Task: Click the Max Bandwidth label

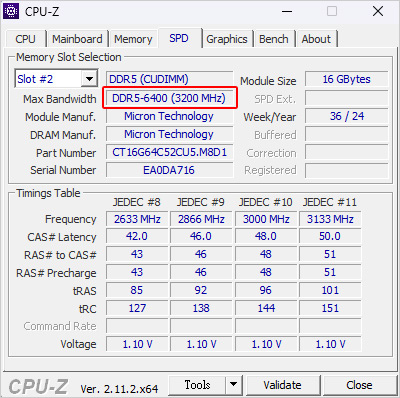Action: pos(60,99)
